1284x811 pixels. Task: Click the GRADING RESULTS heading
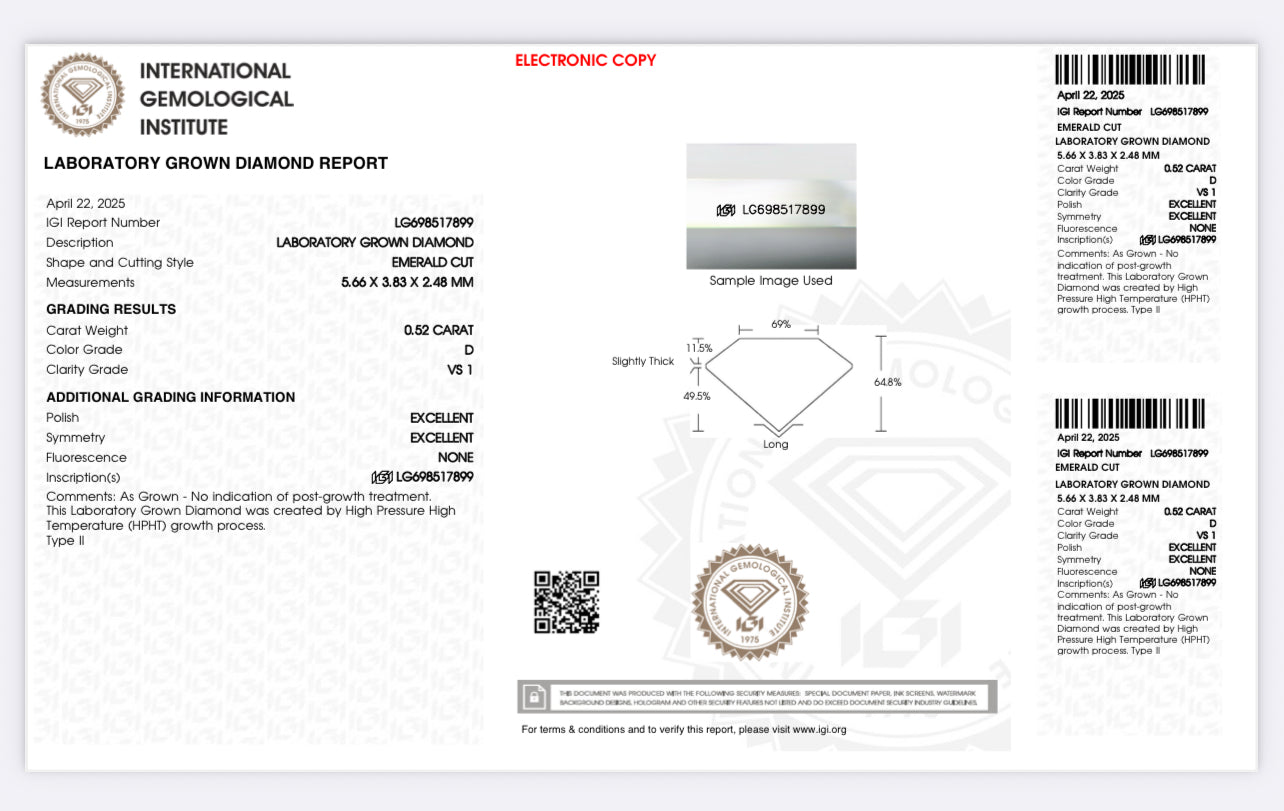coord(111,309)
